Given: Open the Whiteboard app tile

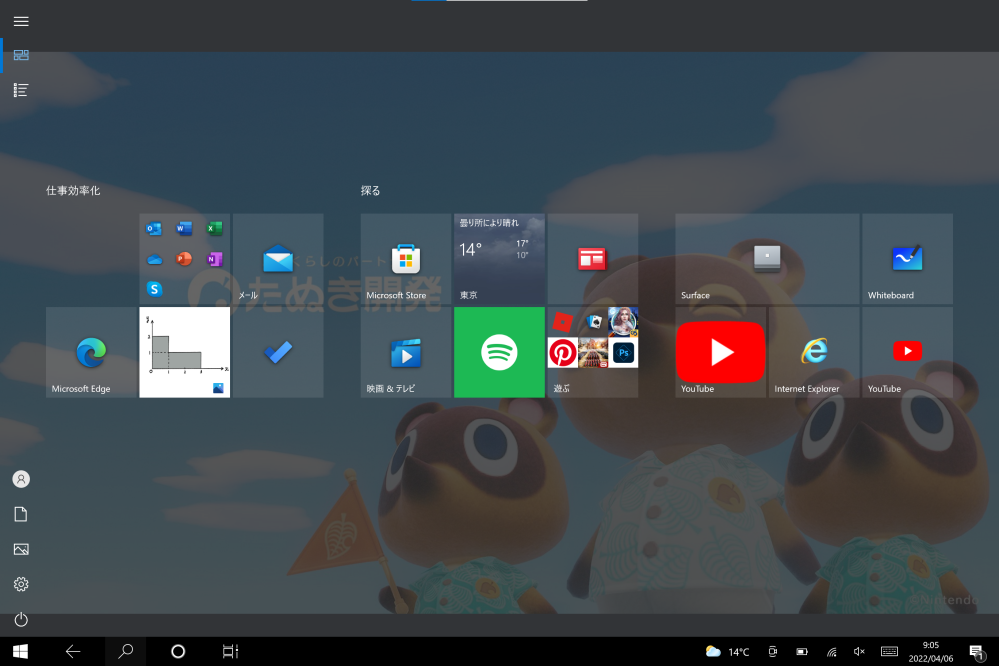Looking at the screenshot, I should click(907, 259).
